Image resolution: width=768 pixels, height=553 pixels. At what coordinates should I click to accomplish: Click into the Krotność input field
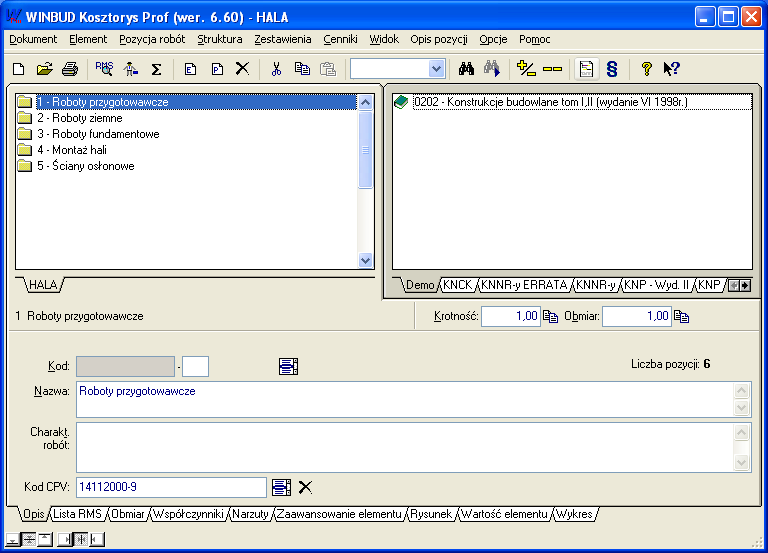[511, 316]
